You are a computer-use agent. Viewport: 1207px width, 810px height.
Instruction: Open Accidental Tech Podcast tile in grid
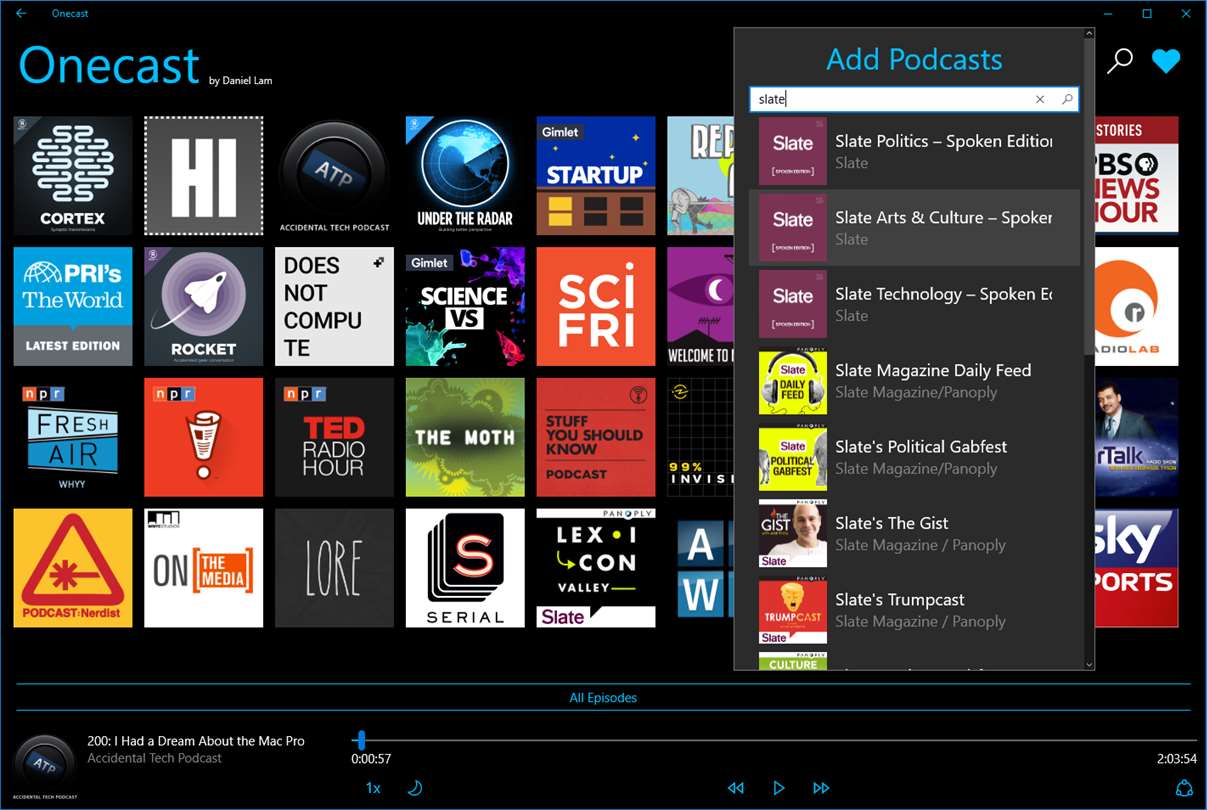pyautogui.click(x=334, y=176)
